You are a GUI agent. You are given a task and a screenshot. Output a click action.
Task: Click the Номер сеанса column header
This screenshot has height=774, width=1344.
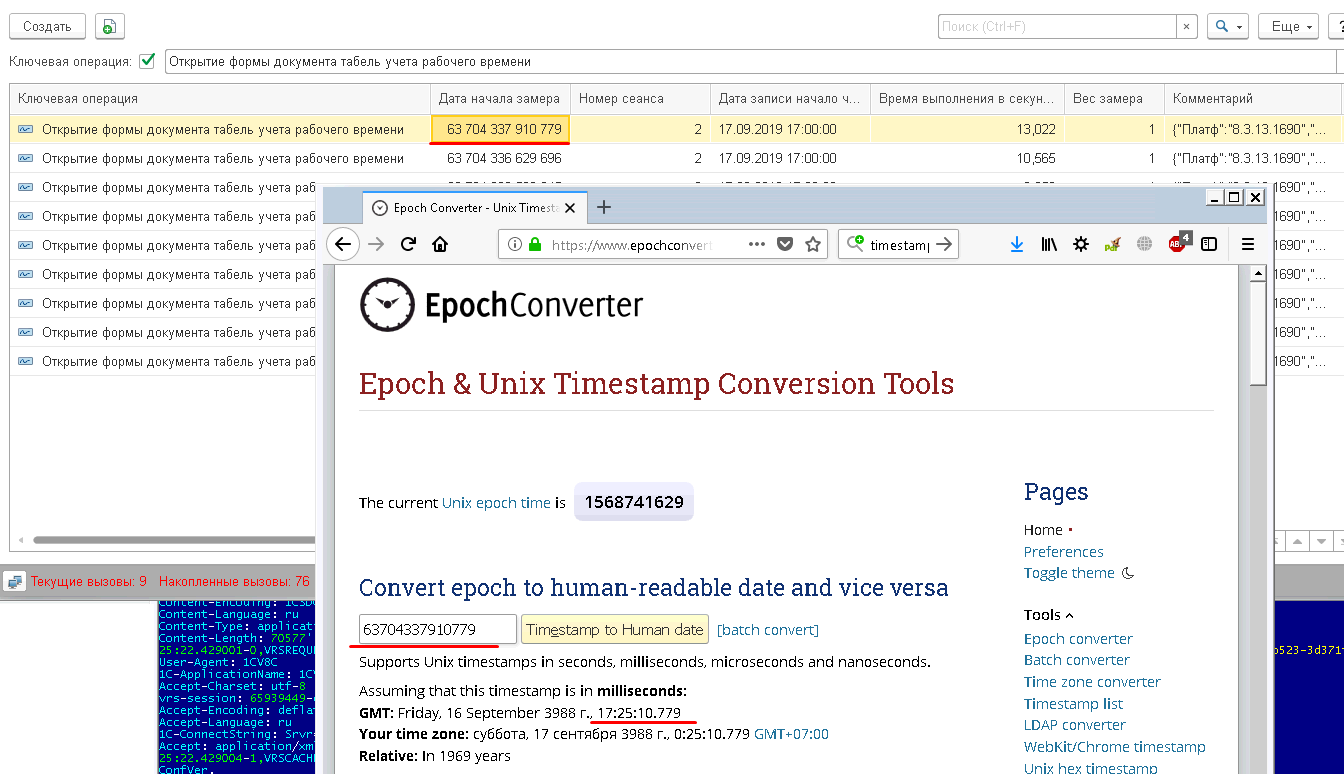(x=640, y=99)
